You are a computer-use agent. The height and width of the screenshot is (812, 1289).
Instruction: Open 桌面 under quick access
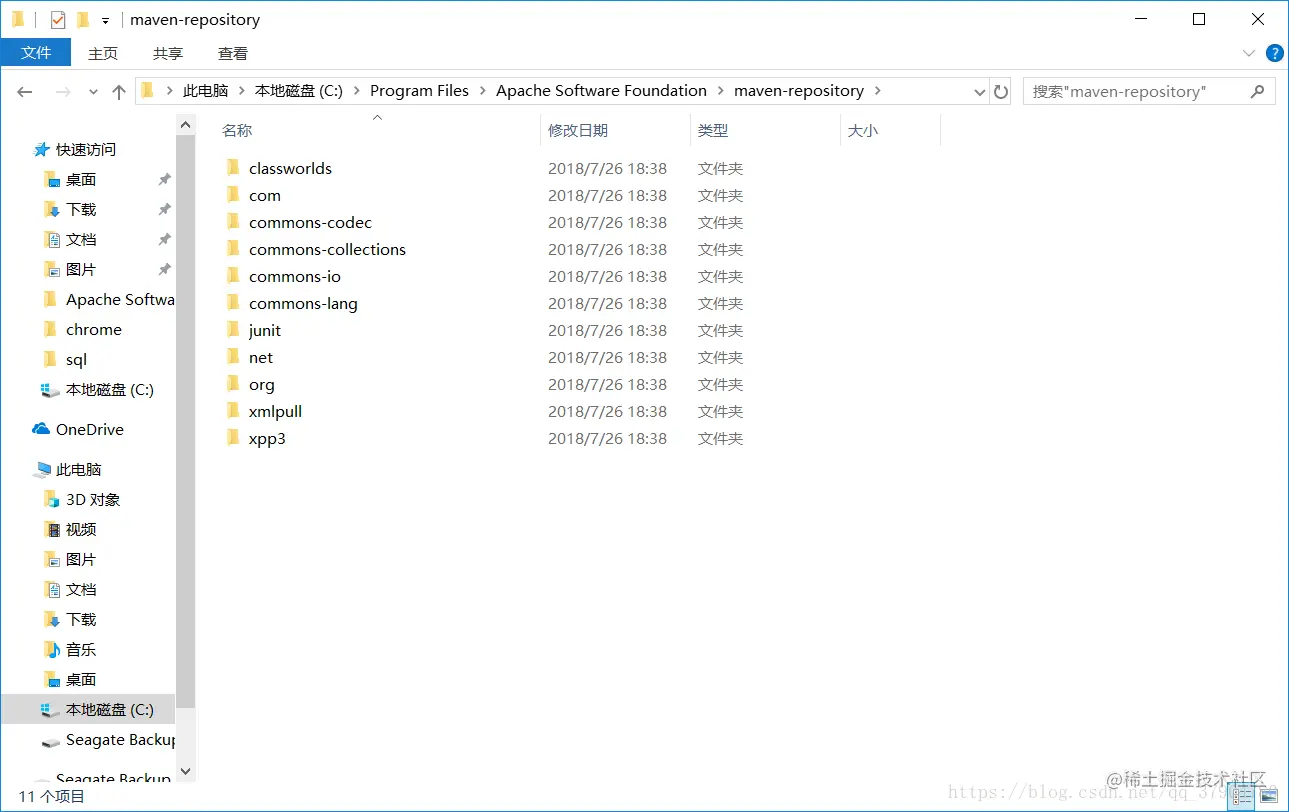point(81,179)
